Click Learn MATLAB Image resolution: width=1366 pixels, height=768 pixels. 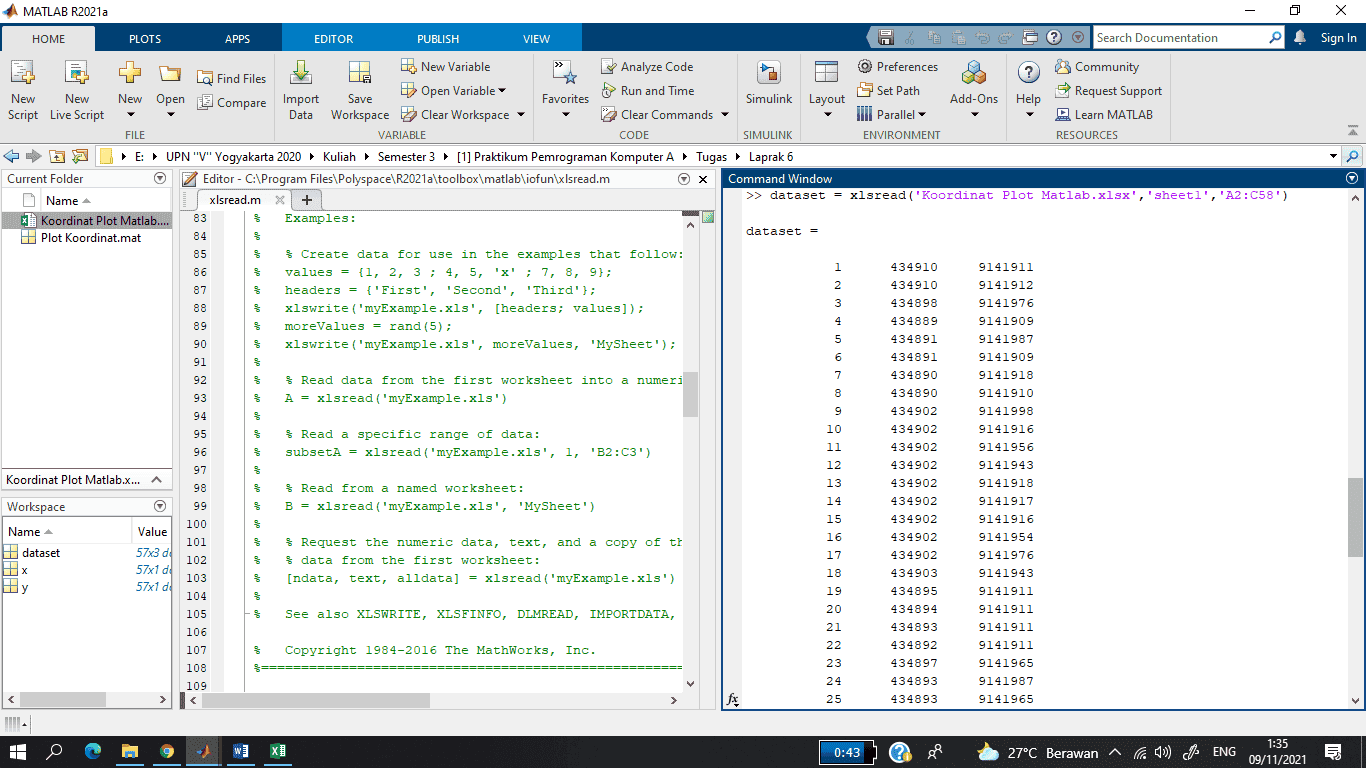point(1103,114)
